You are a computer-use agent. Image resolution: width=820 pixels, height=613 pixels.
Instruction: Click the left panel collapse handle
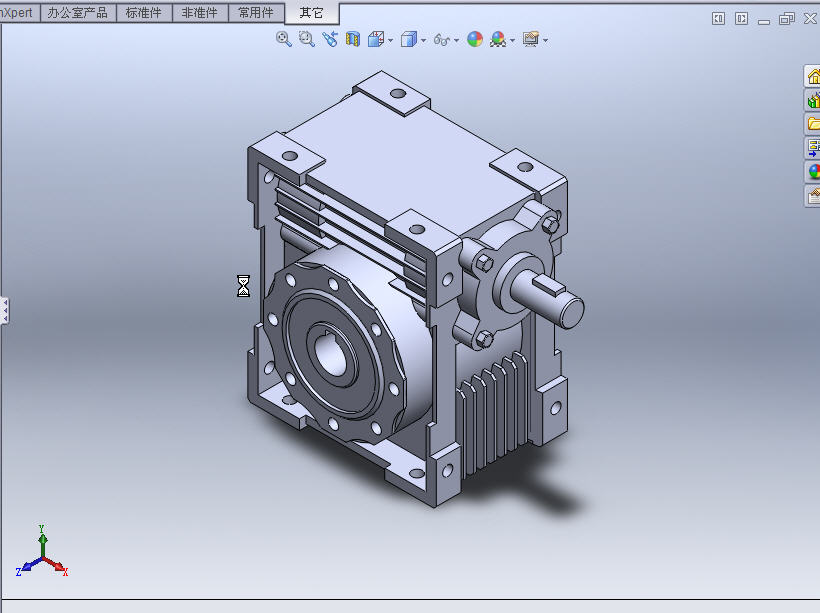tap(4, 311)
